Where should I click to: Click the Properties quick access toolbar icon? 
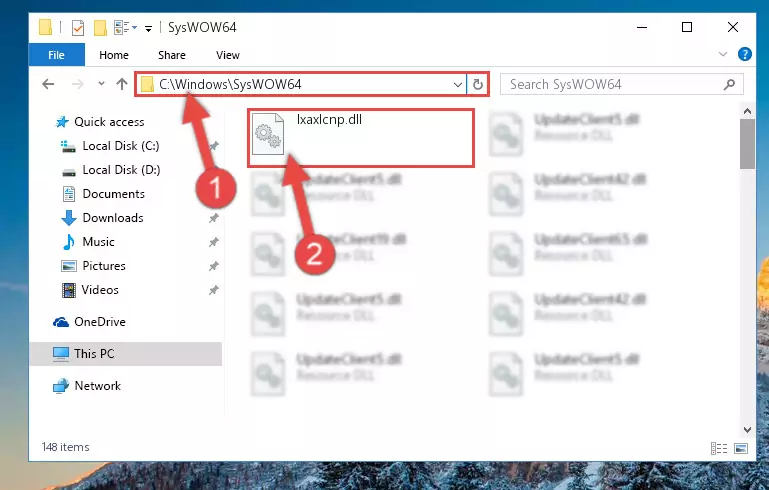tap(77, 28)
